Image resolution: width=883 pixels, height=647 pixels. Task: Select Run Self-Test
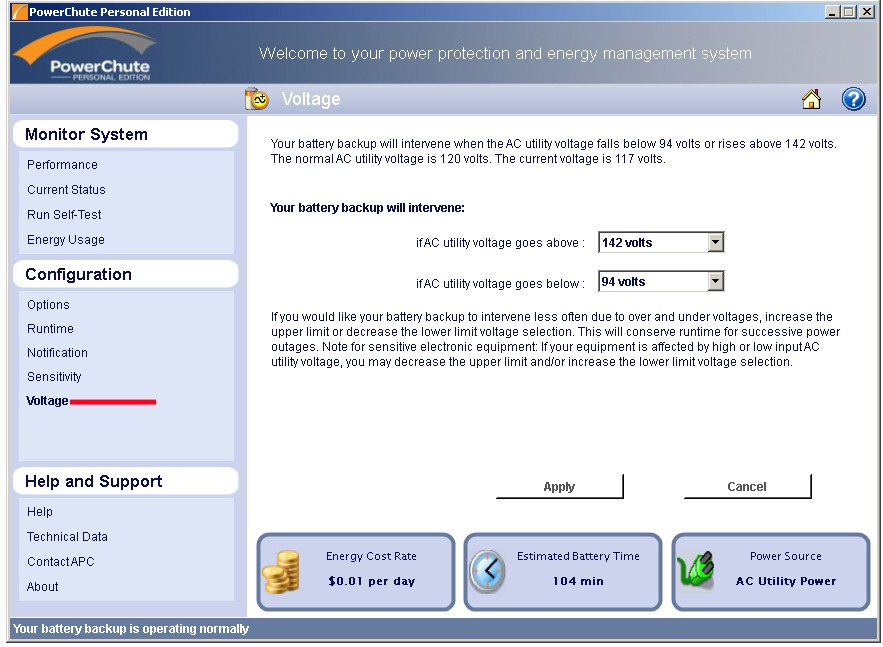64,215
